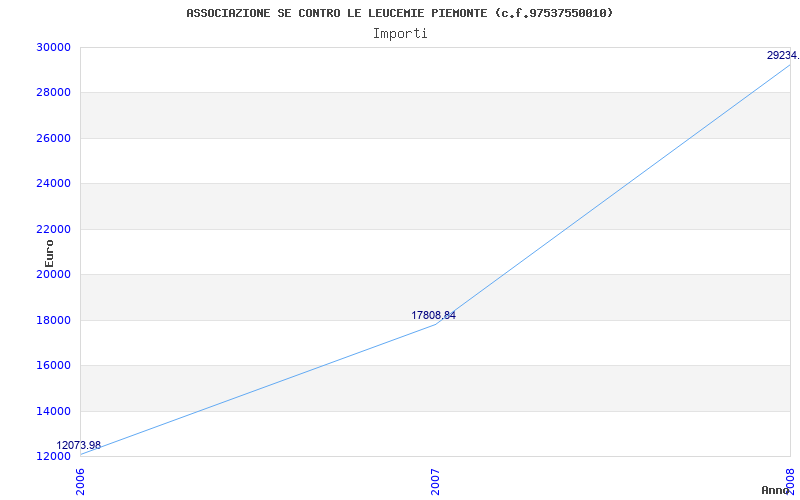Click the 2007 x-axis year label
Screen dimensions: 800x500
coord(435,482)
